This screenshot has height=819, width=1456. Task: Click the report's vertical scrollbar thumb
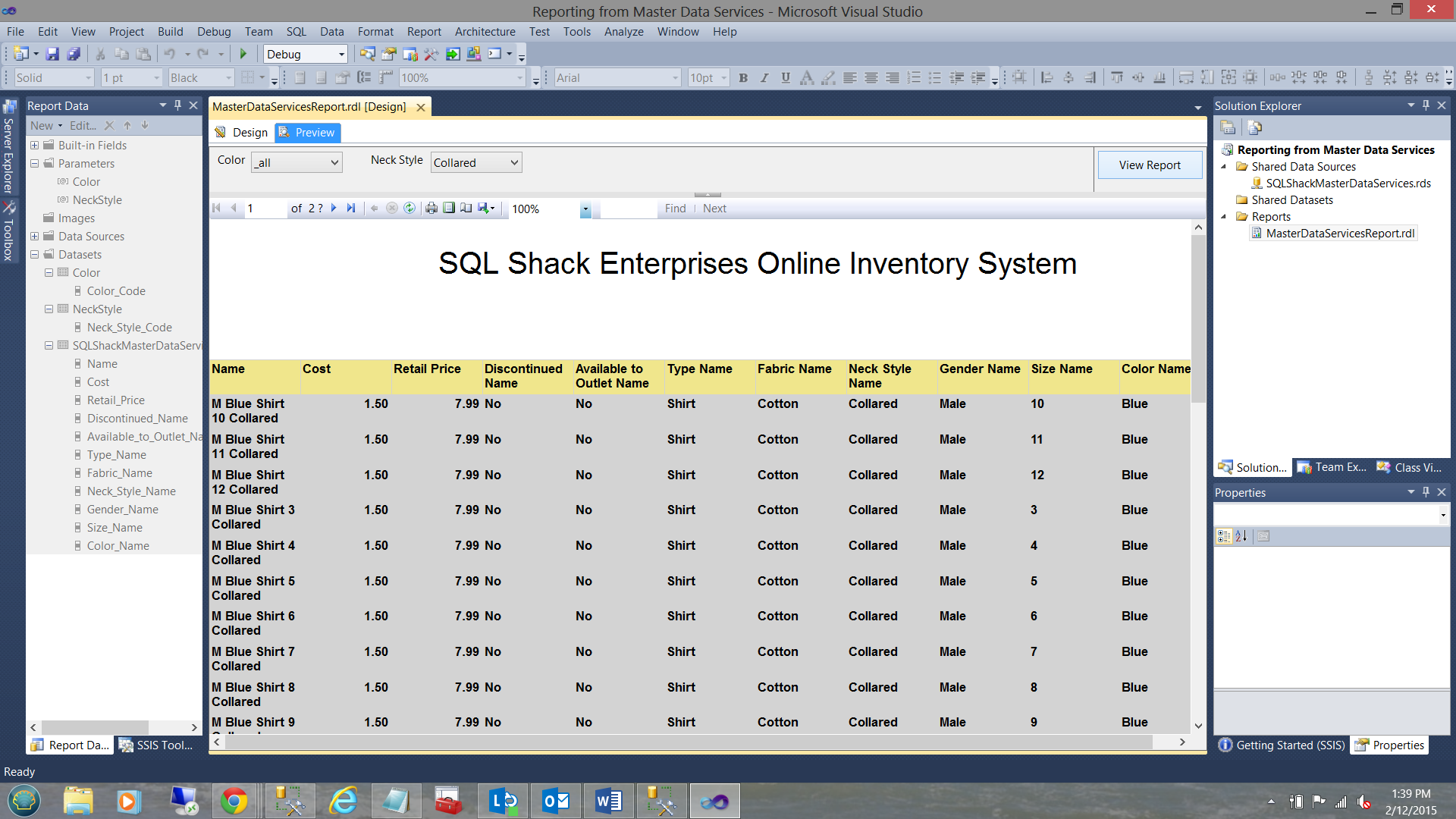click(x=1197, y=318)
